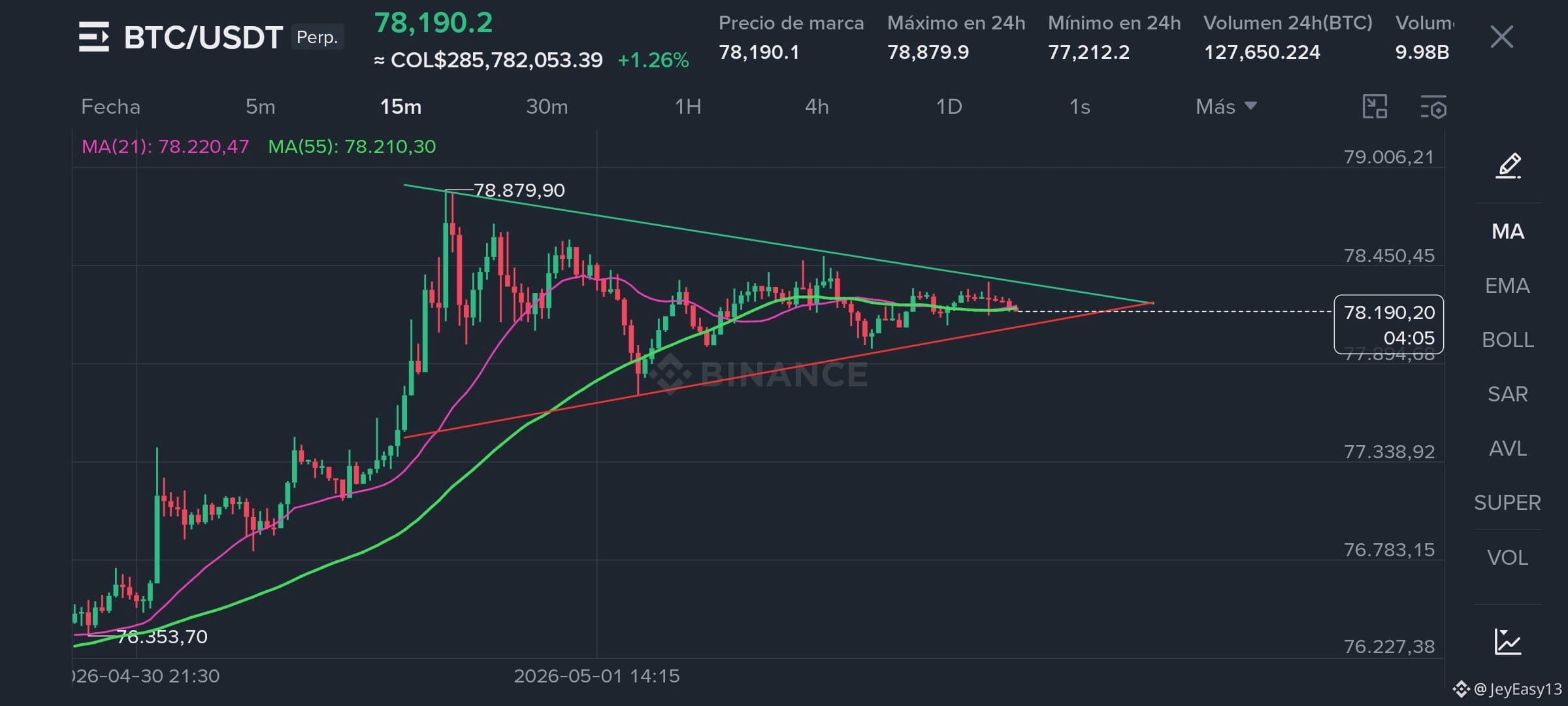Viewport: 1568px width, 706px height.
Task: Click the line chart icon under VOL
Action: coord(1508,641)
